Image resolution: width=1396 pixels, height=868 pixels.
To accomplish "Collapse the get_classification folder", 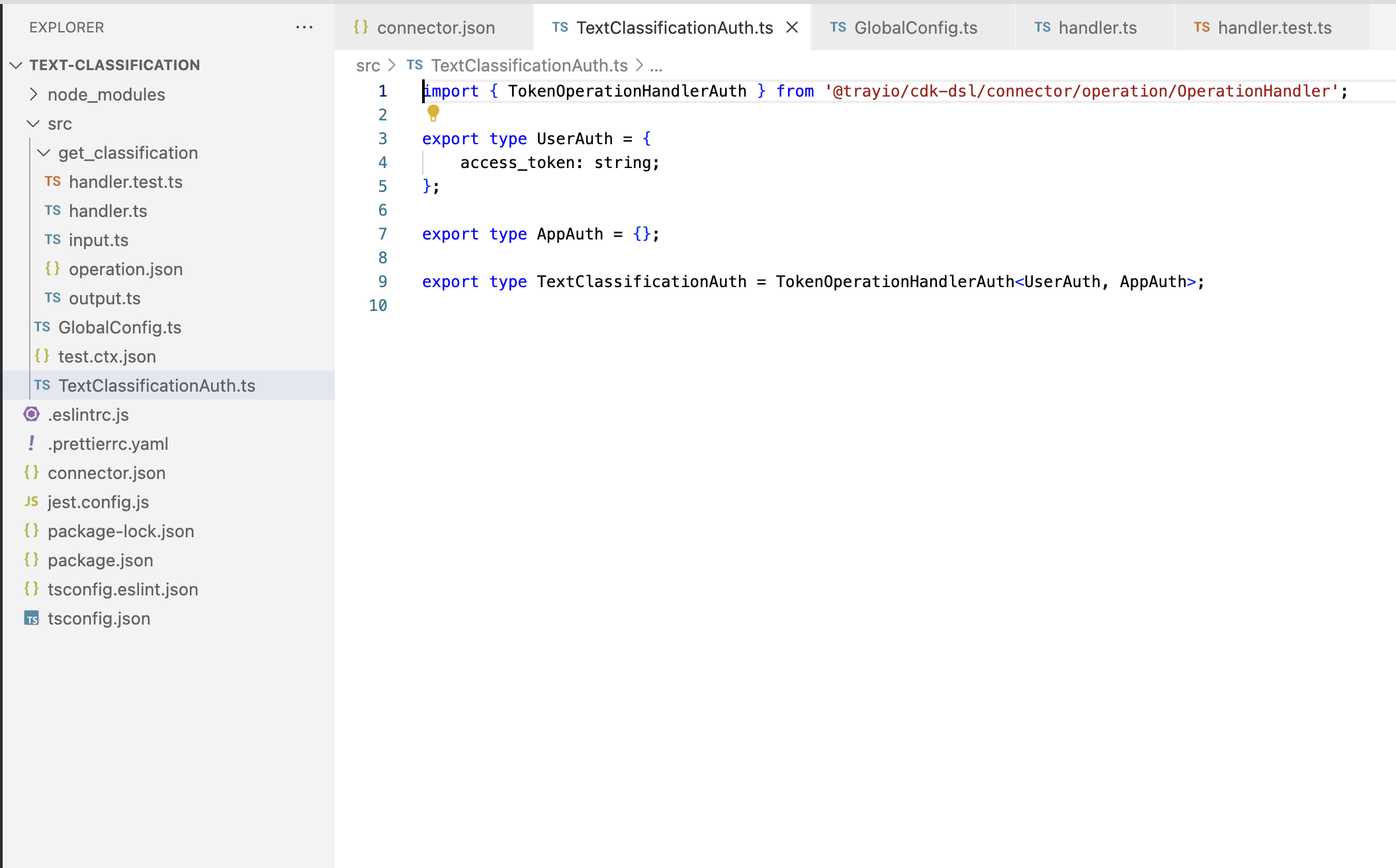I will pyautogui.click(x=44, y=153).
